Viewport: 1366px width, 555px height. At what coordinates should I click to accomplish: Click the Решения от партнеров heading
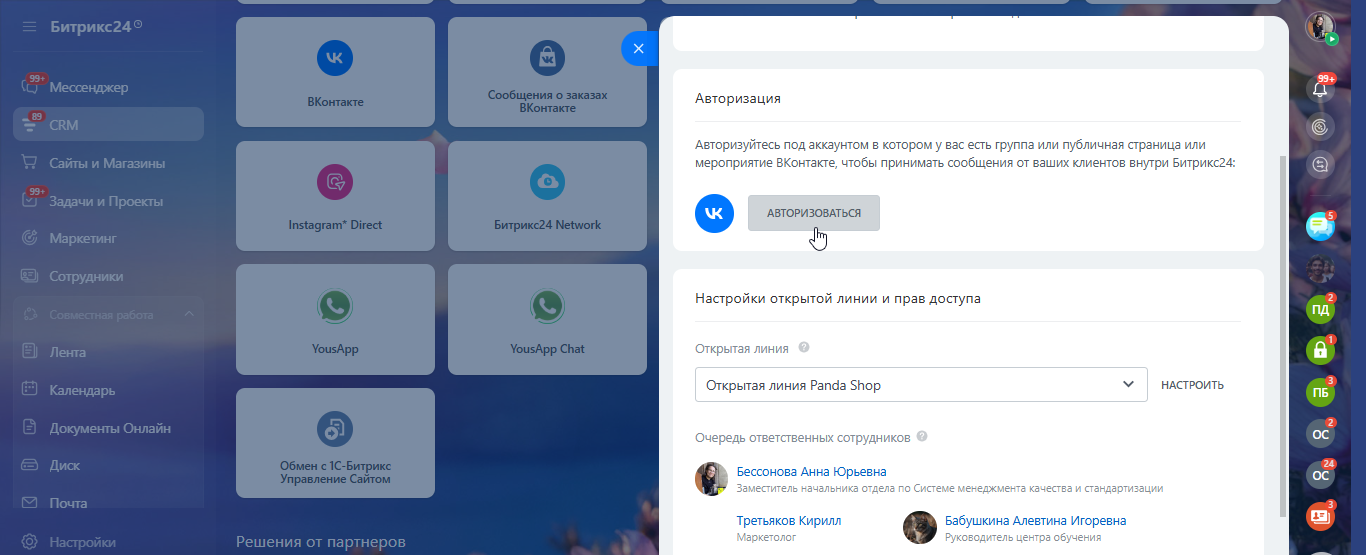[x=321, y=542]
